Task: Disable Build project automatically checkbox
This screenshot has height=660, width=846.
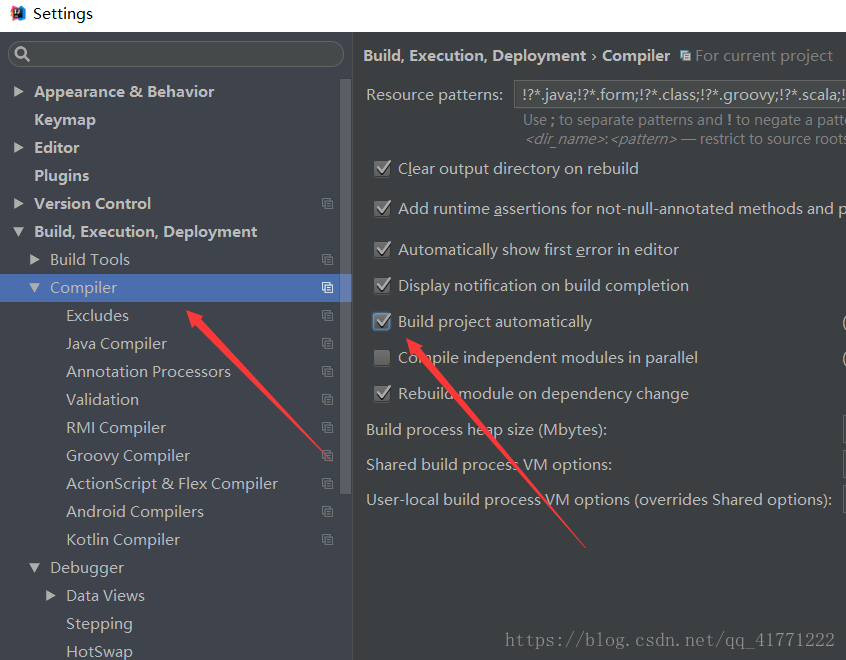Action: click(x=382, y=322)
